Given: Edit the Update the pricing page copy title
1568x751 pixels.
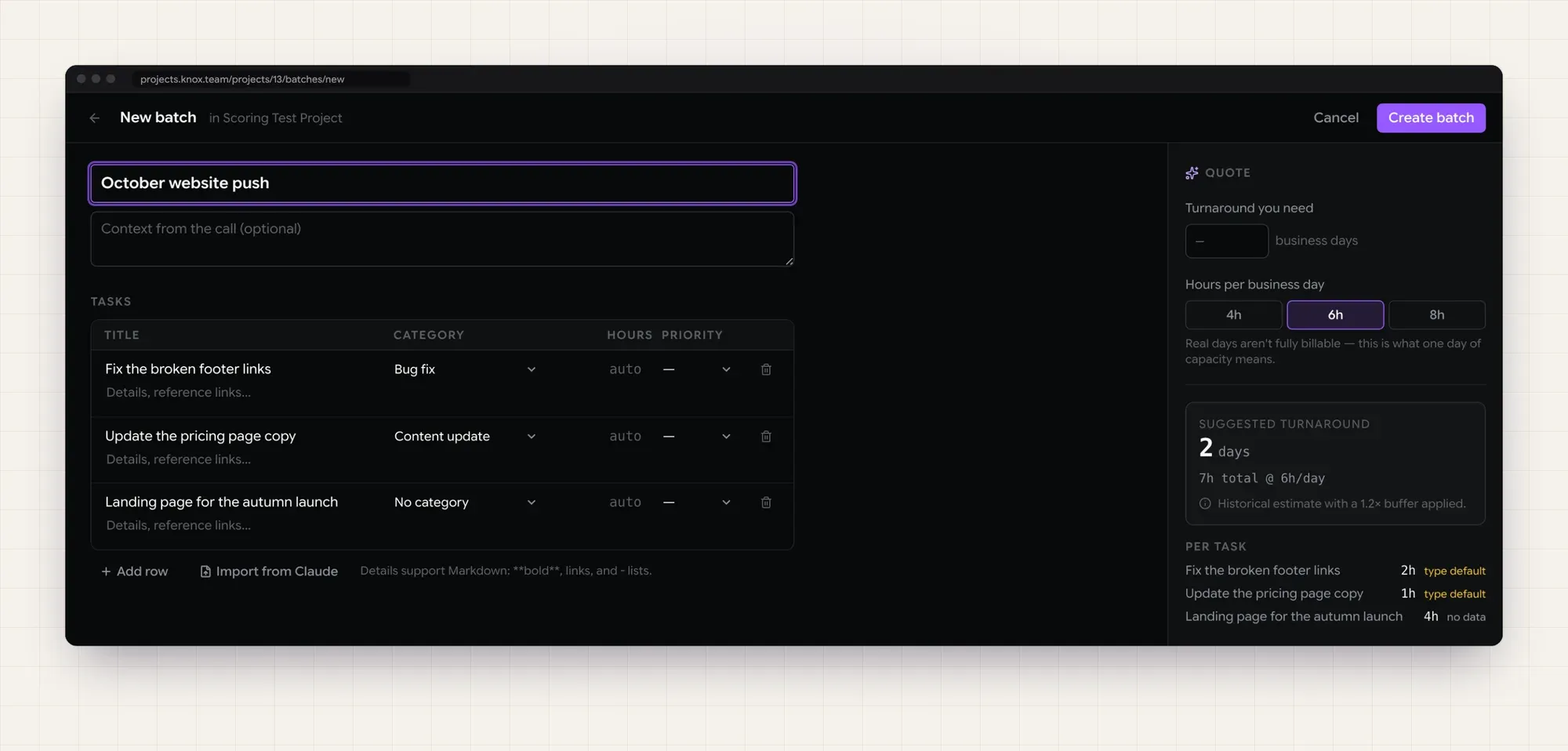Looking at the screenshot, I should tap(201, 437).
